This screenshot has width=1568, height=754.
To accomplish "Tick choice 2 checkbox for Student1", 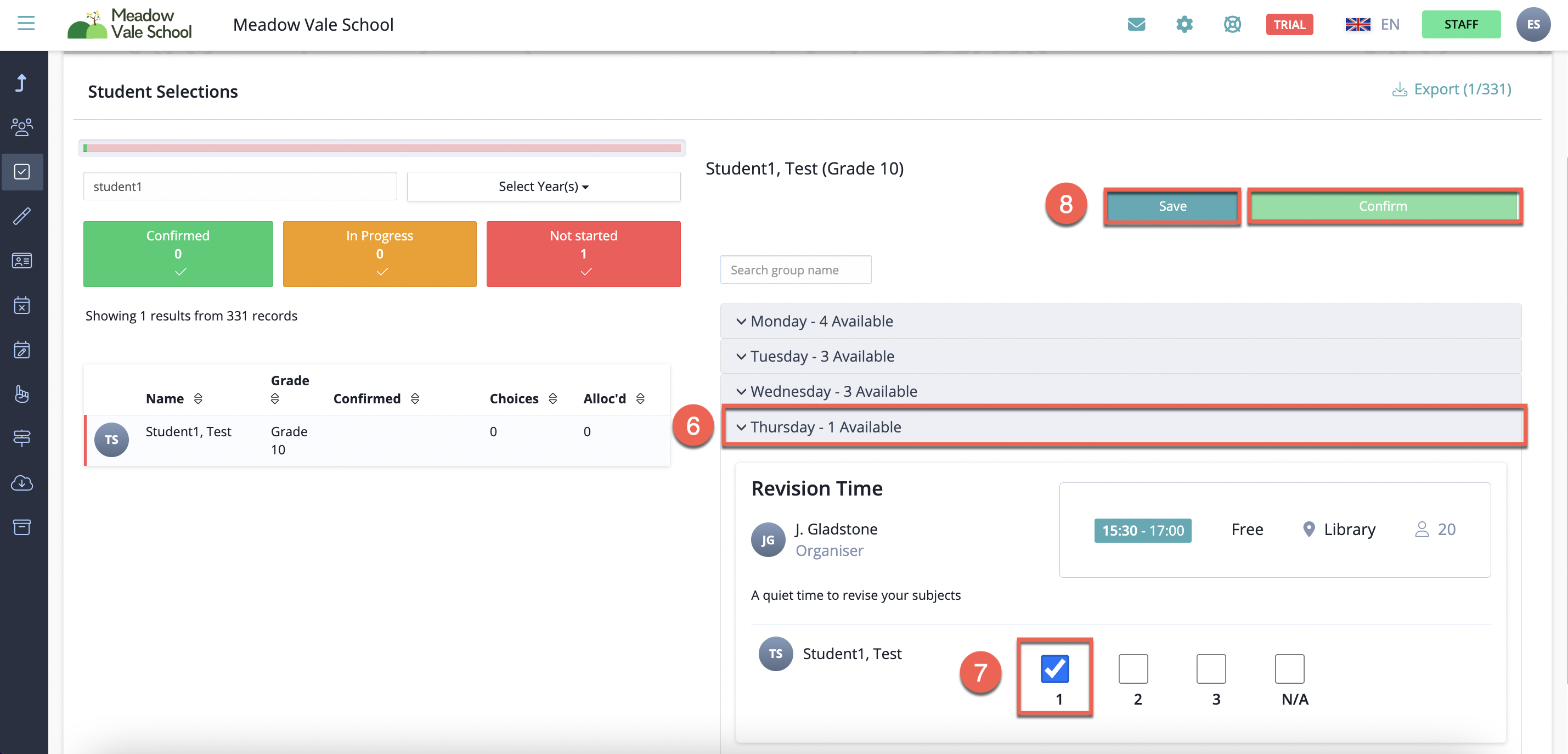I will coord(1133,669).
